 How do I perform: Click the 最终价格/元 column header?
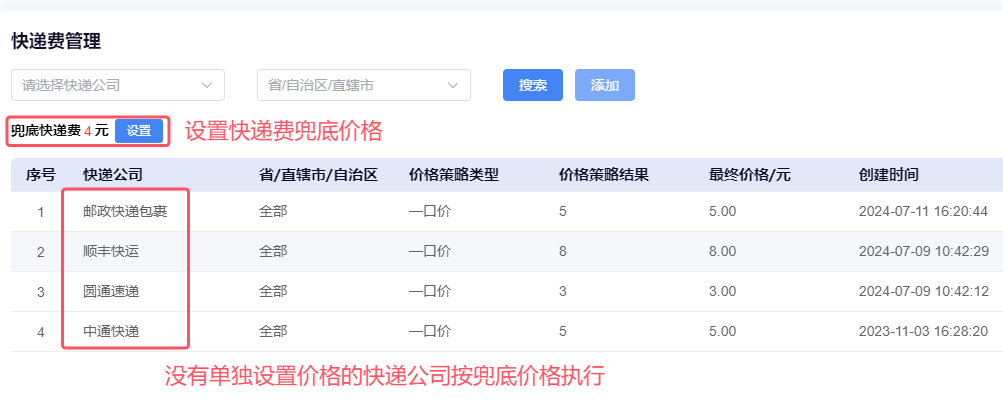pyautogui.click(x=750, y=175)
